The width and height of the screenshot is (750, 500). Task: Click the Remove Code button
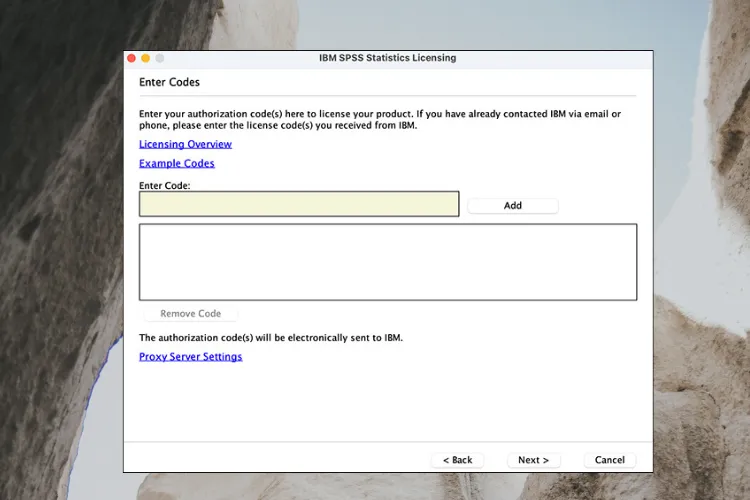click(190, 313)
